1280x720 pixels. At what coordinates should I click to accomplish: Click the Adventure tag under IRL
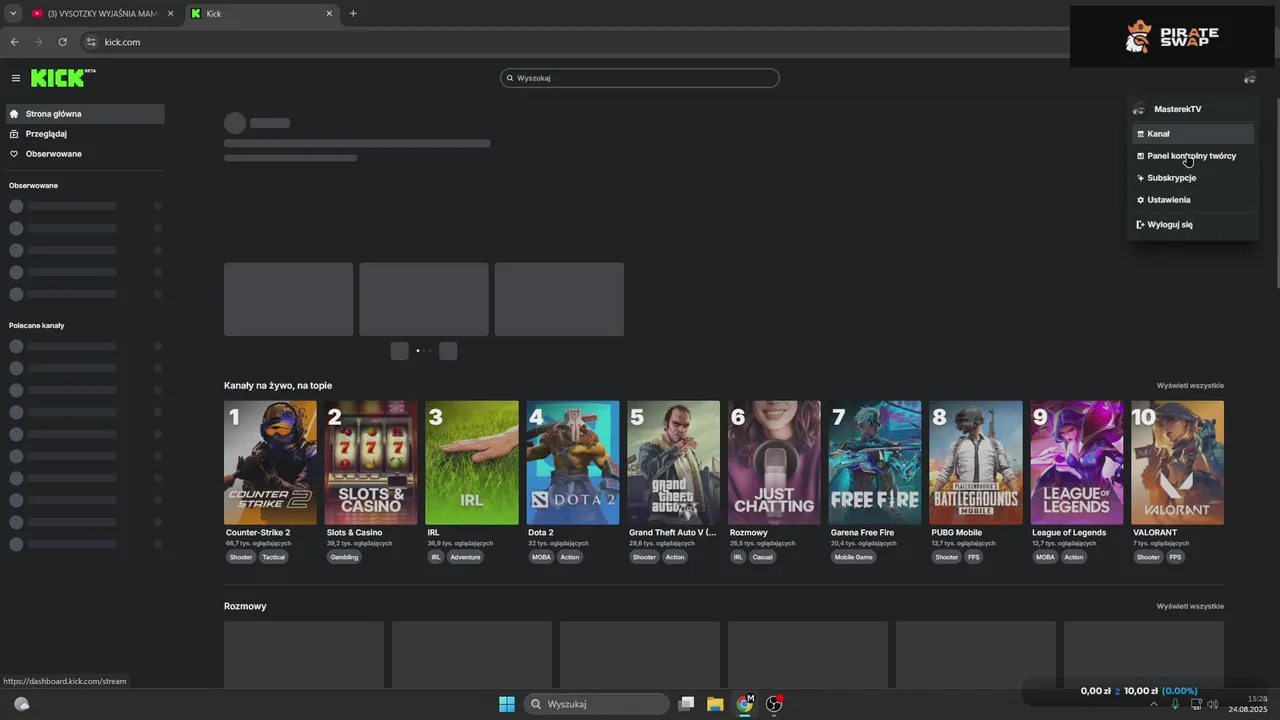coord(465,557)
